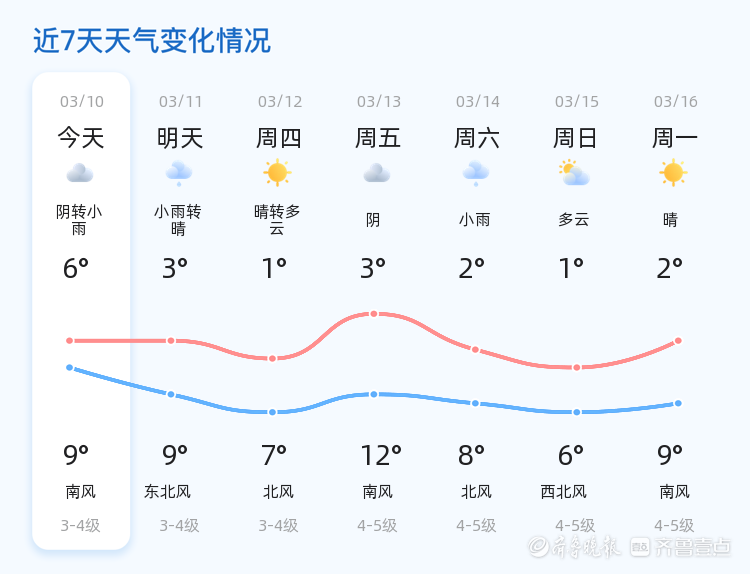Select the 周五 day label

(378, 138)
